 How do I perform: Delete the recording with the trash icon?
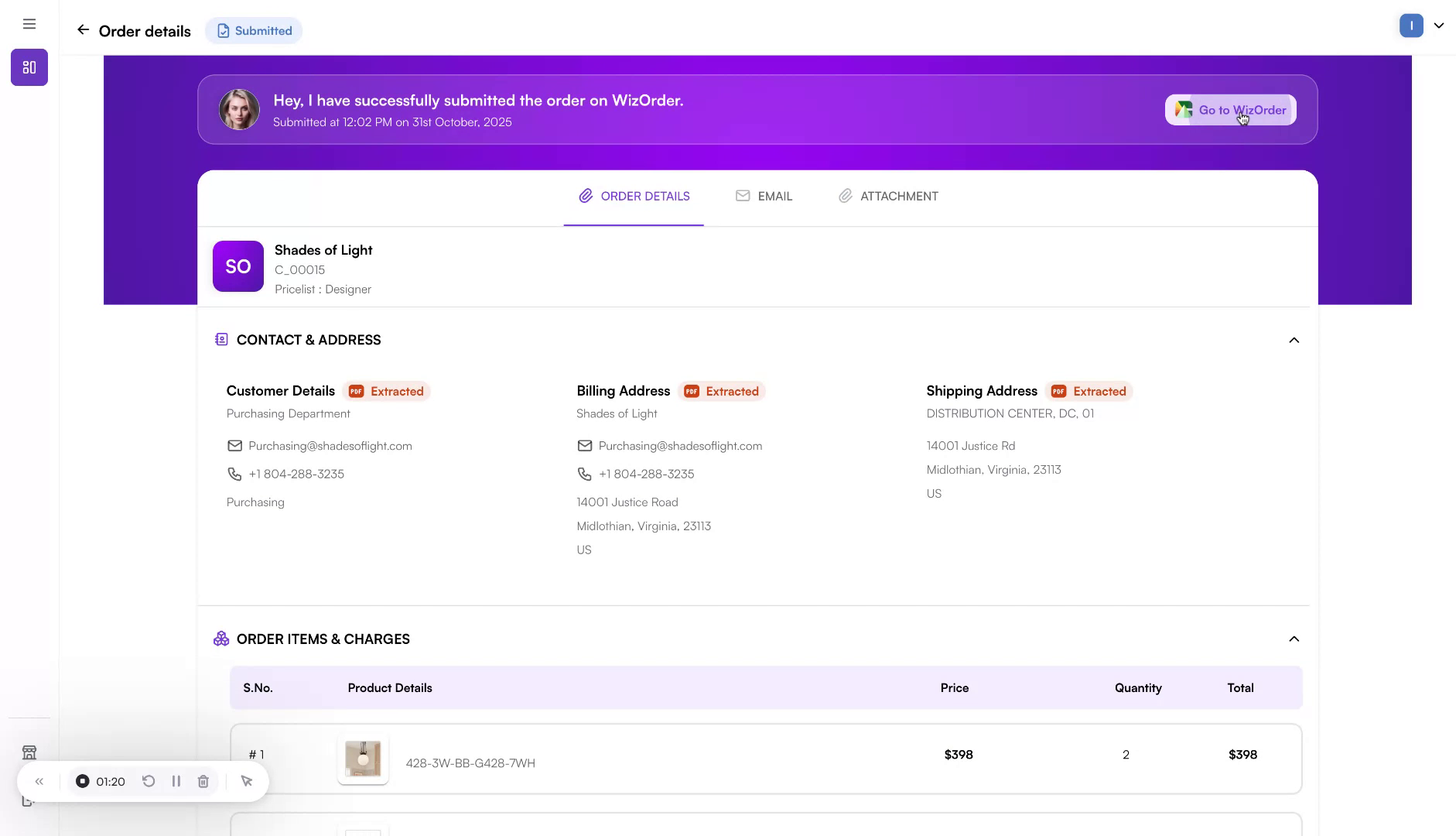tap(203, 781)
